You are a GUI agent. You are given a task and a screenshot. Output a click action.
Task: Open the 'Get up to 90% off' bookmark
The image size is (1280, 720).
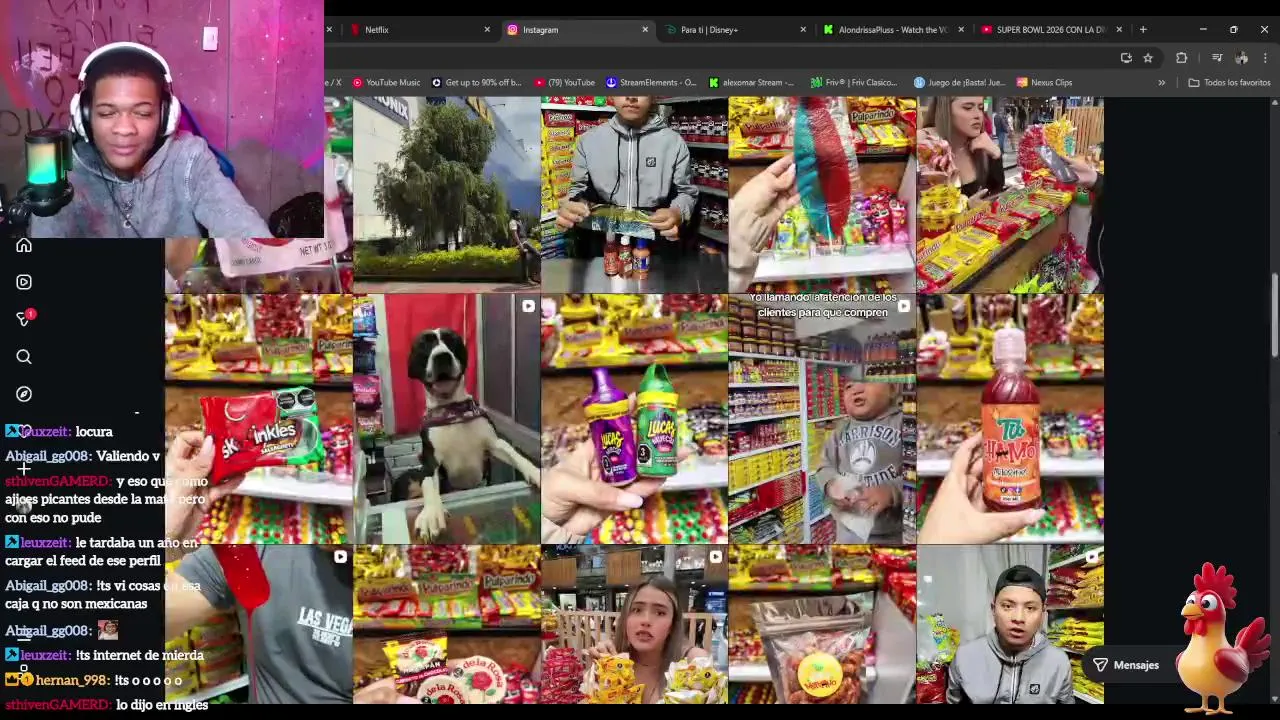[476, 82]
